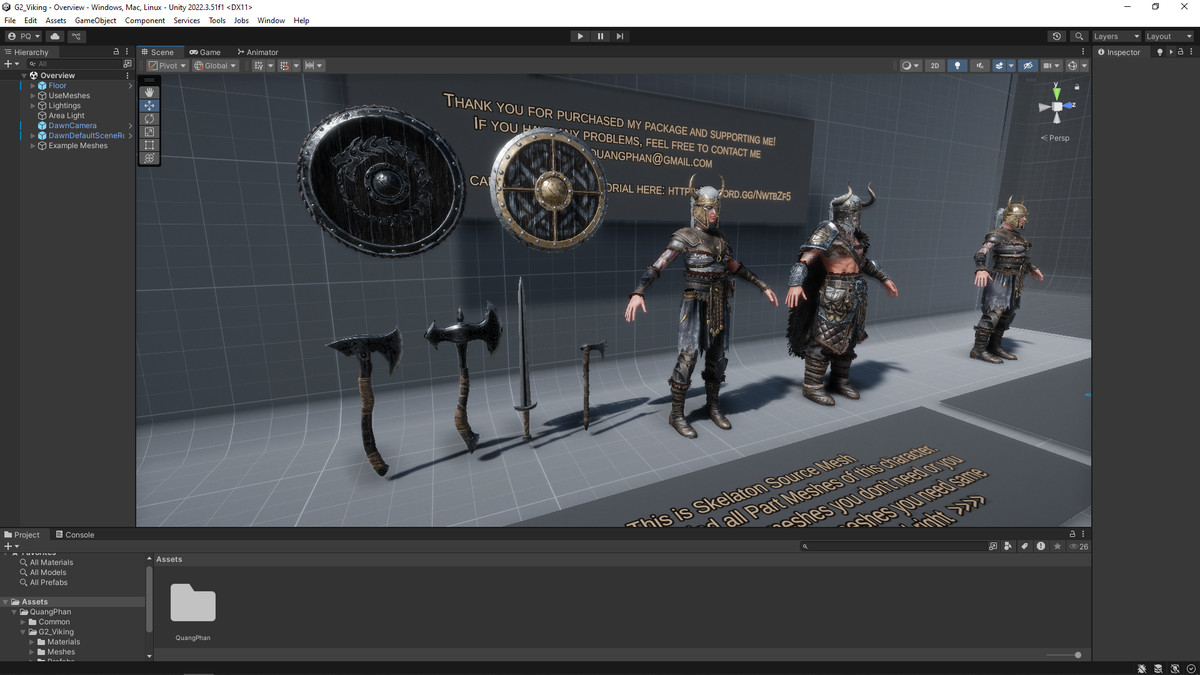Select the Rotate tool
This screenshot has height=675, width=1200.
(149, 118)
